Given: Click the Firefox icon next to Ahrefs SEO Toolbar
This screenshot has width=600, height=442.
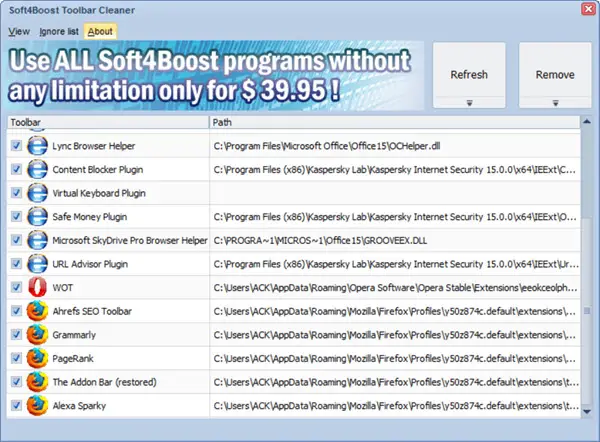Looking at the screenshot, I should (38, 311).
